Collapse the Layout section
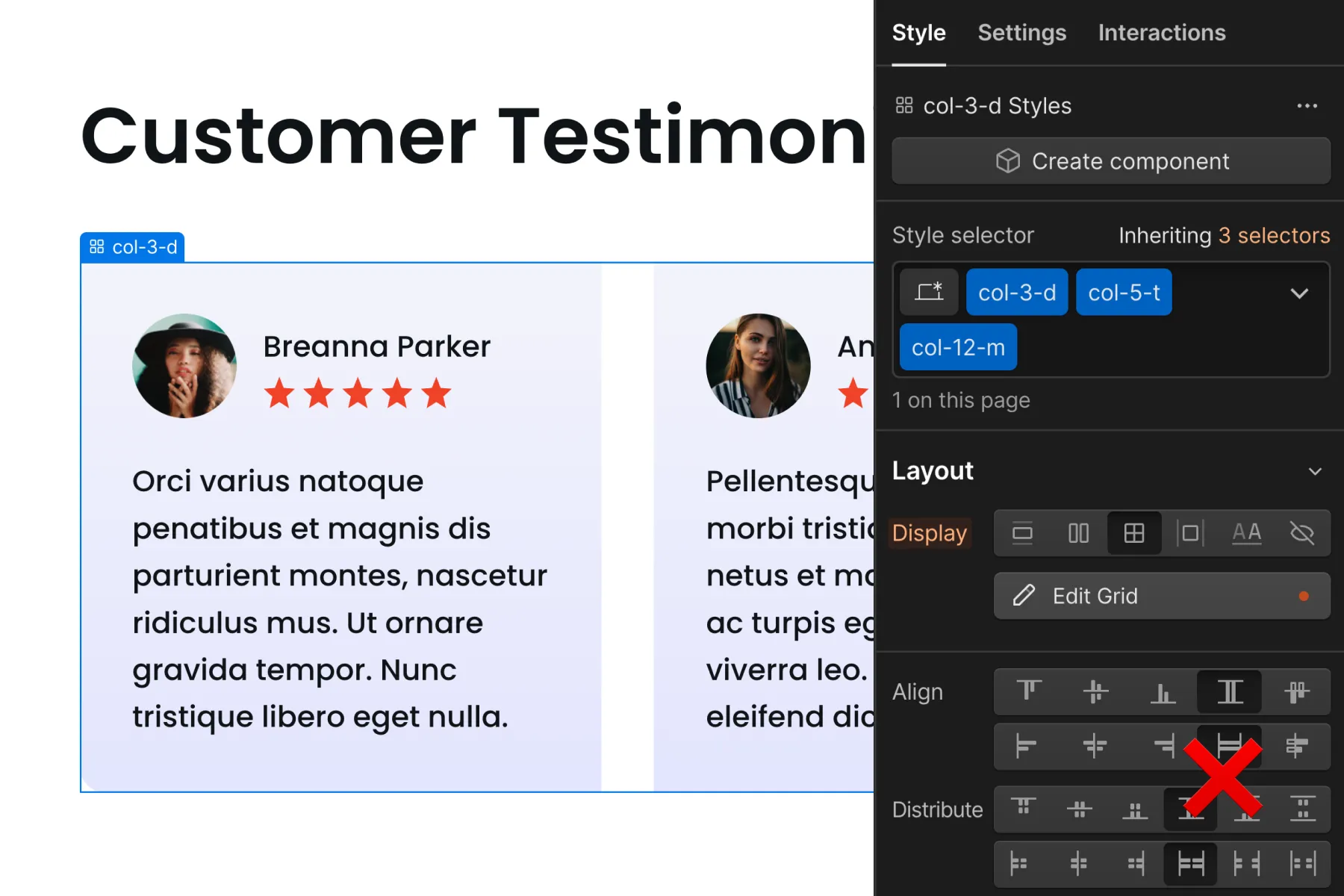The height and width of the screenshot is (896, 1344). point(1315,471)
